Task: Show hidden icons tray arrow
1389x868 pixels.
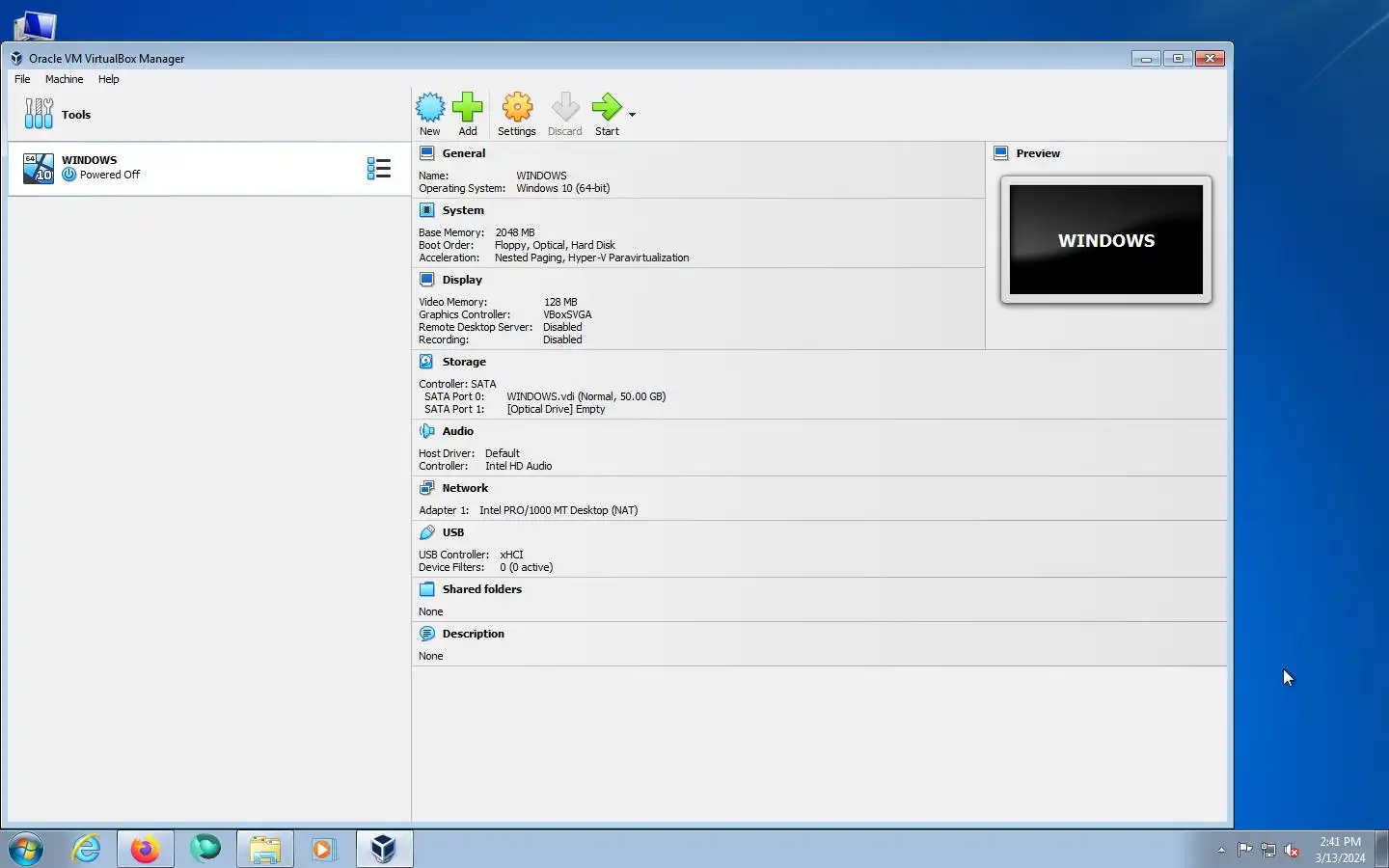Action: coord(1221,850)
